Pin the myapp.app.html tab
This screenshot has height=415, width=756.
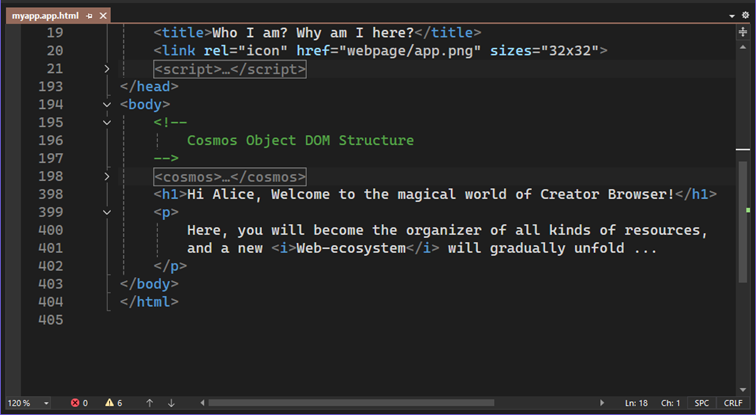point(89,16)
